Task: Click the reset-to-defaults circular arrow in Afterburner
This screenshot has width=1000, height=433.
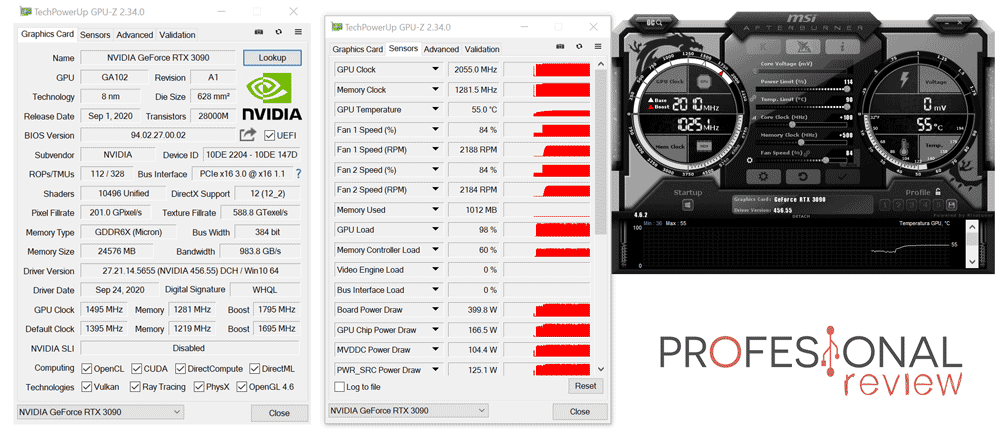Action: [803, 177]
